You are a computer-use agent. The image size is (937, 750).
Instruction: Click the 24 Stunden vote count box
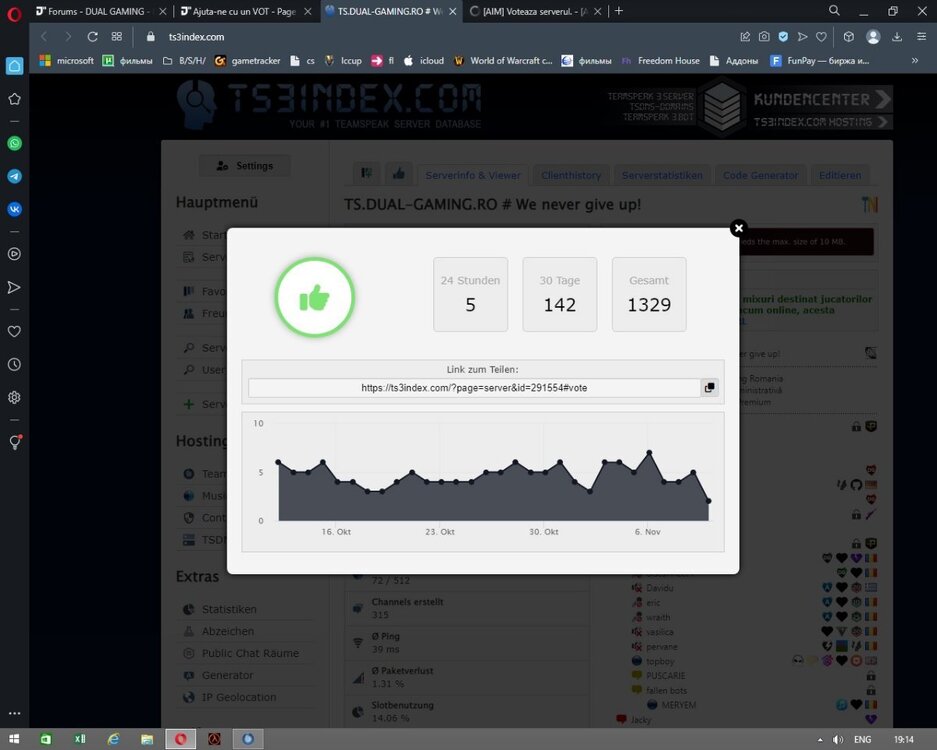[x=470, y=294]
